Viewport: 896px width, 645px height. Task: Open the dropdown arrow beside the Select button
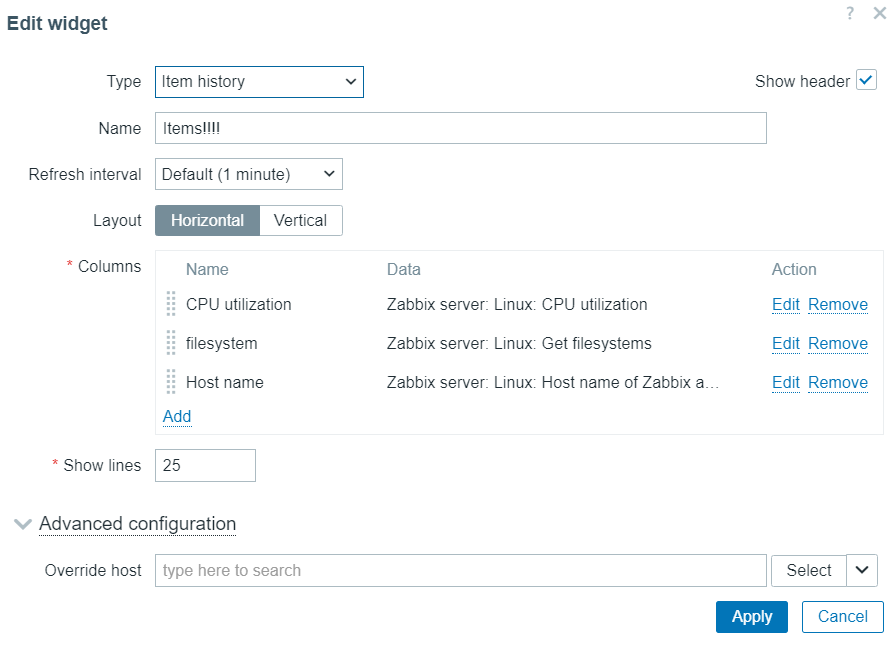pos(862,570)
